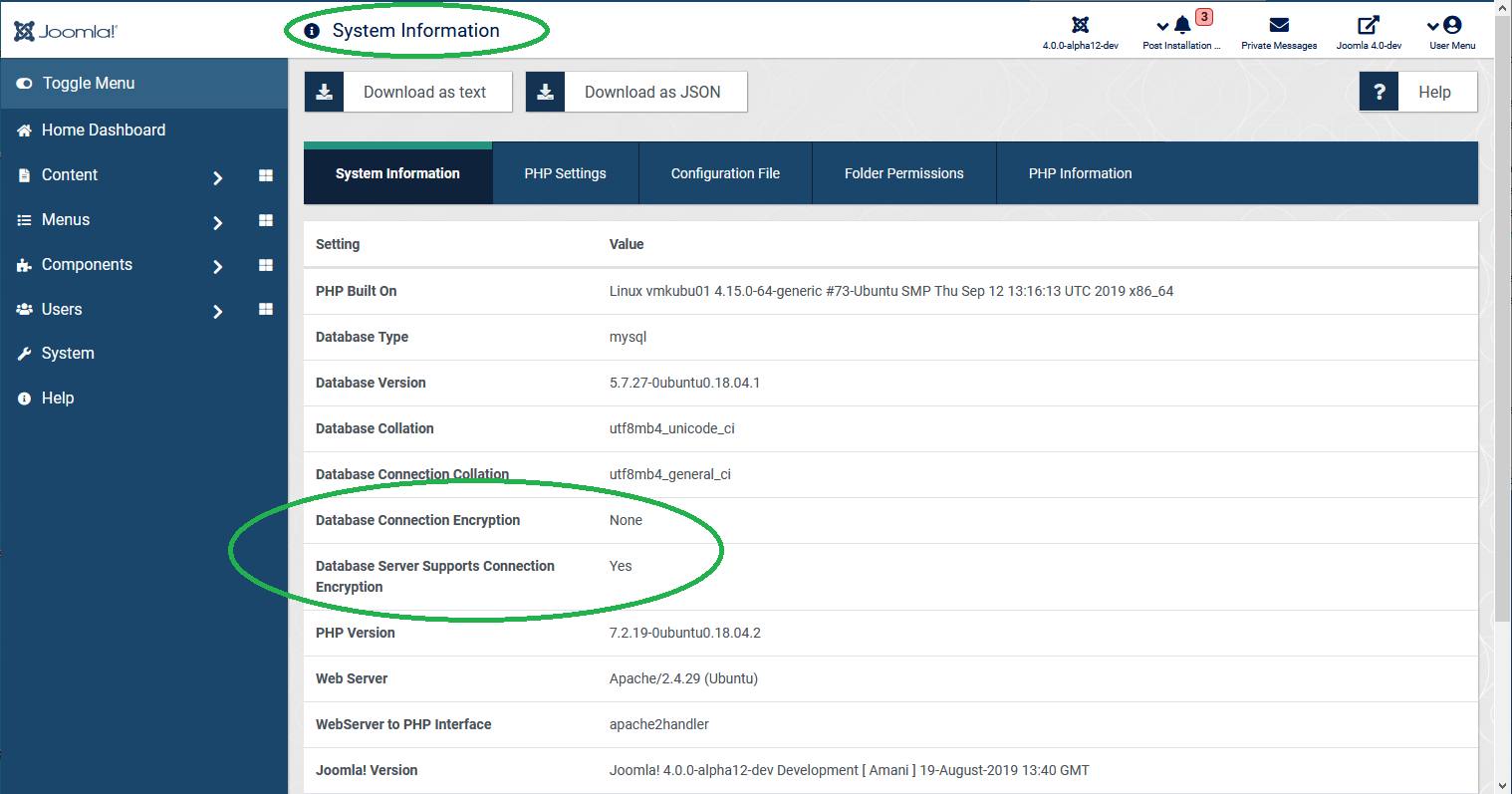
Task: Open Menus dashboard grid icon
Action: pos(266,220)
